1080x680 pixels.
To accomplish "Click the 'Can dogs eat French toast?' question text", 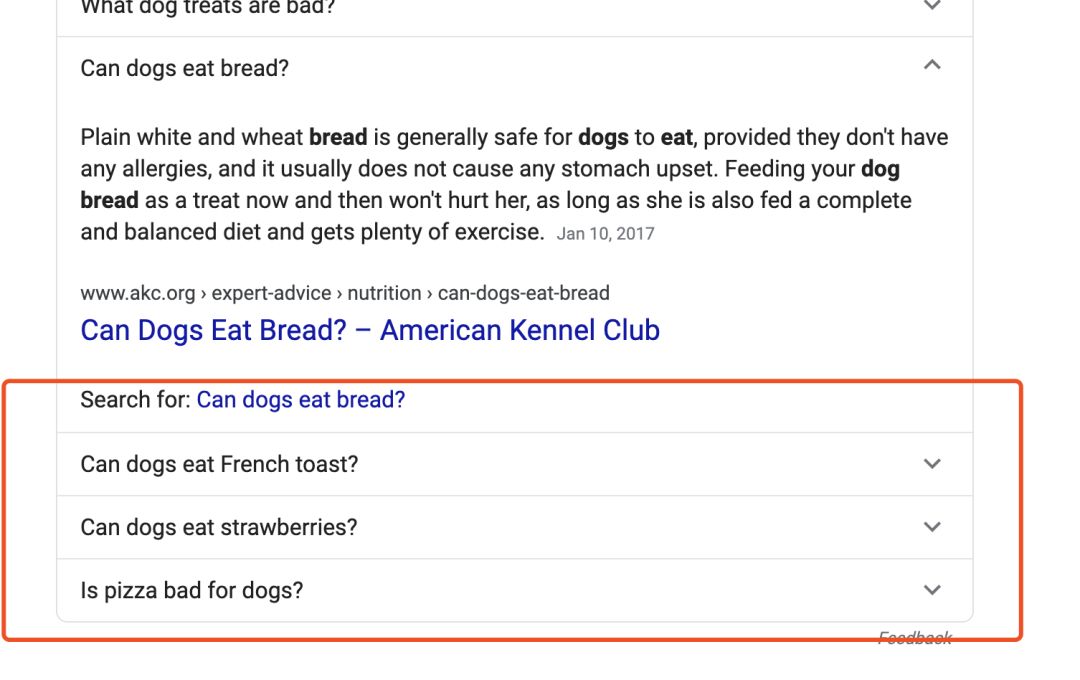I will pyautogui.click(x=219, y=464).
